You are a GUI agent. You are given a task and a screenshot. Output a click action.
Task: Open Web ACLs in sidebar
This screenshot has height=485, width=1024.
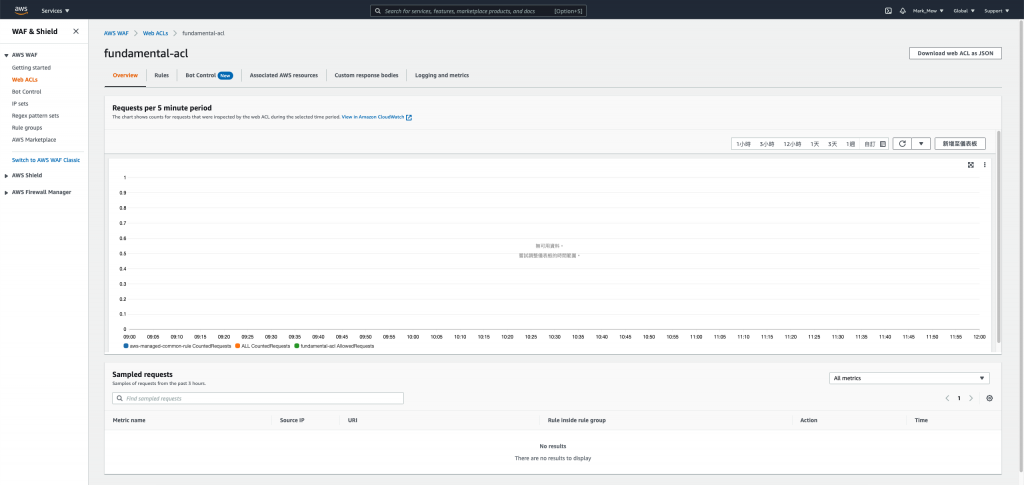coord(25,80)
